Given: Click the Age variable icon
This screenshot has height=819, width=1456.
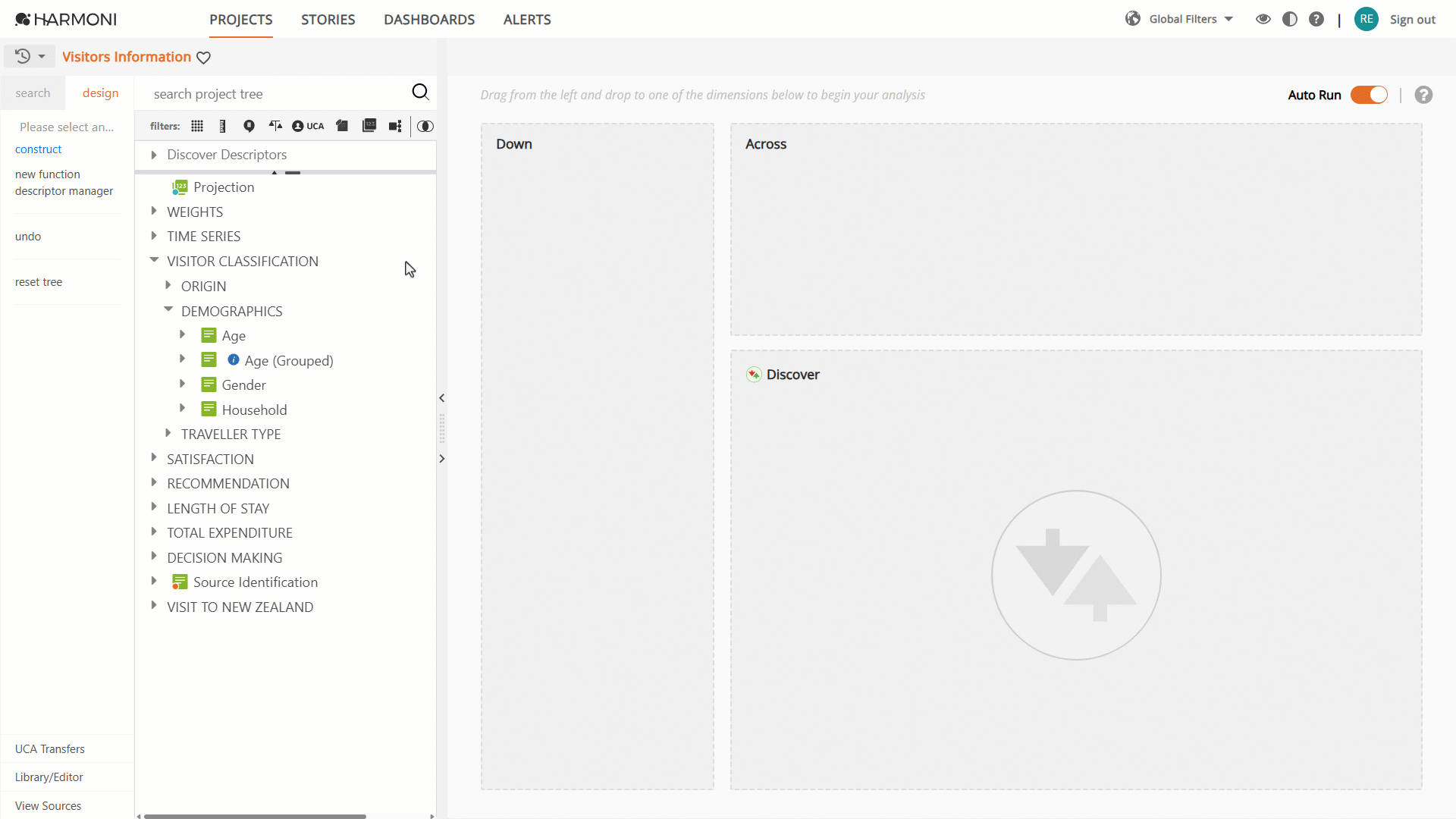Looking at the screenshot, I should [x=209, y=335].
